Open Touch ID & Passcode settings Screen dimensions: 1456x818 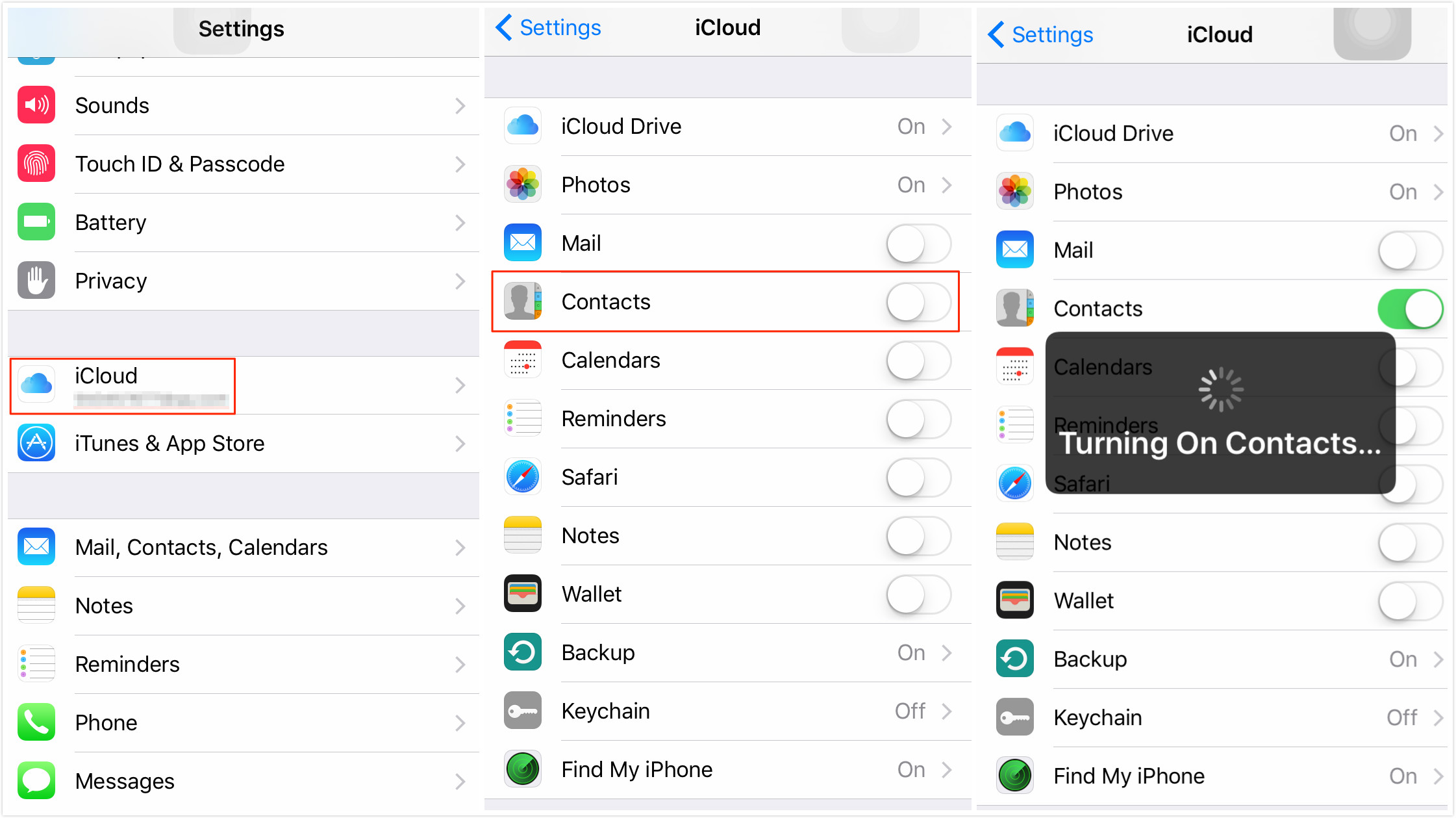click(241, 163)
